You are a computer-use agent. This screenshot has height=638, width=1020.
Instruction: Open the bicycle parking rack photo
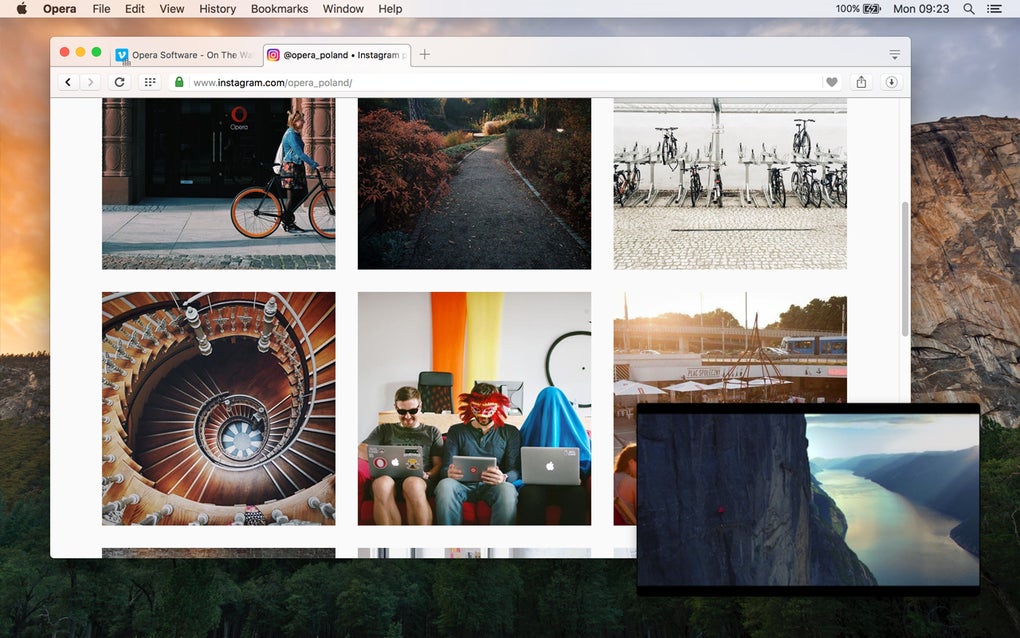pos(730,183)
